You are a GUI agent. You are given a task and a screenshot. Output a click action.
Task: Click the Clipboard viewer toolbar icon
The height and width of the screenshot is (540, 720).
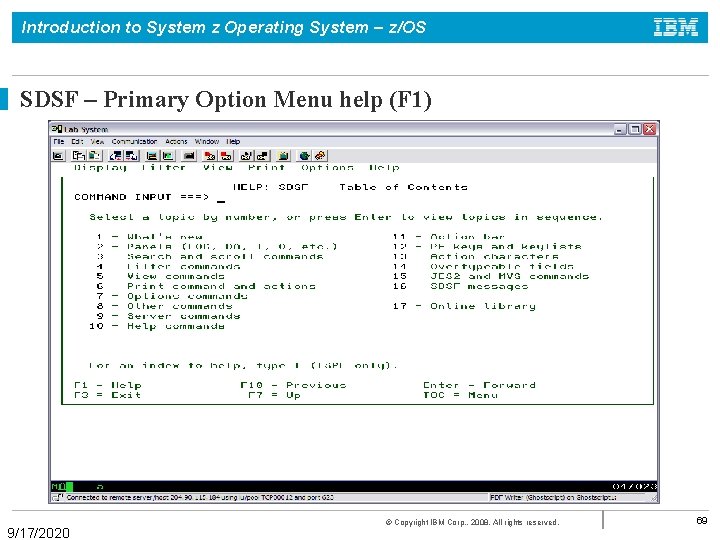283,156
